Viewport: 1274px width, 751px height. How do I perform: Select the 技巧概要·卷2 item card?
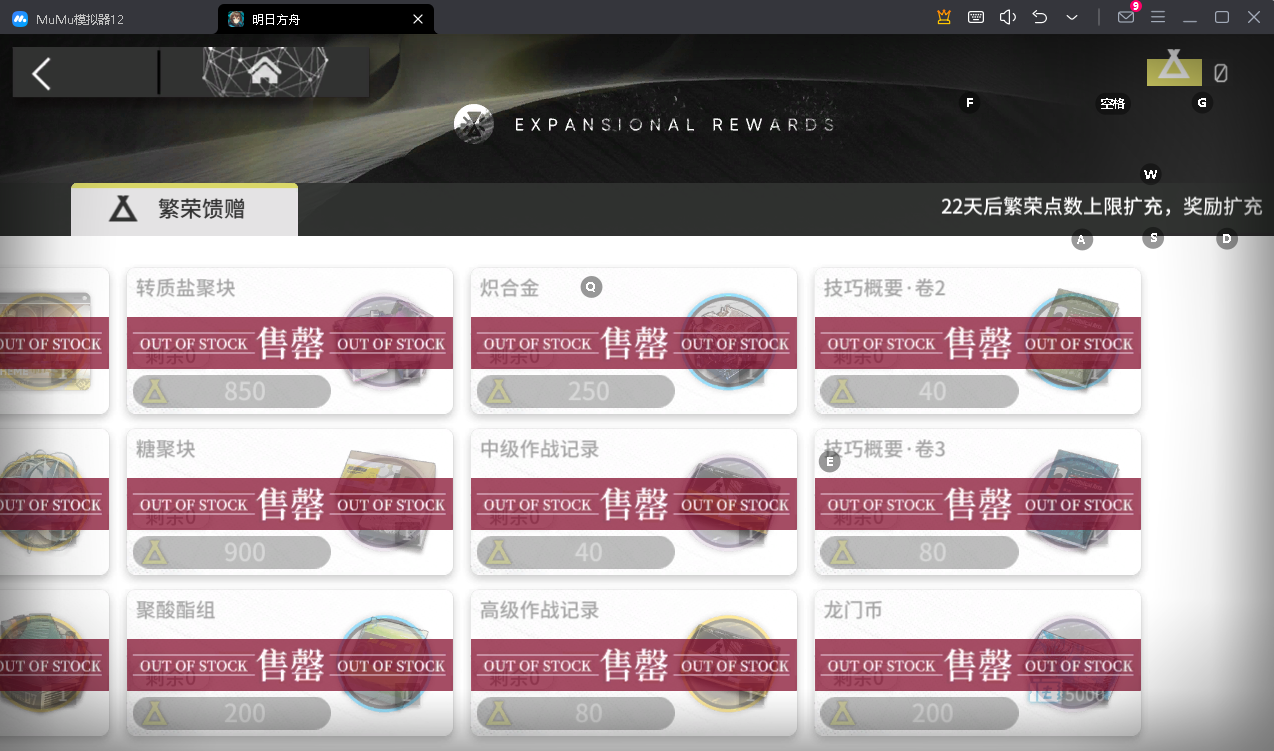click(977, 340)
